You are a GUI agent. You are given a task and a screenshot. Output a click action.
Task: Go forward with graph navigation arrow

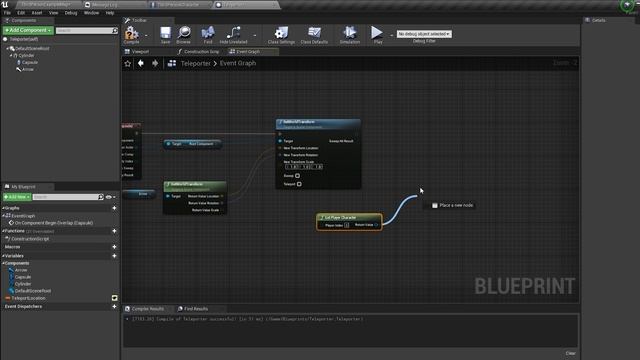pyautogui.click(x=155, y=63)
